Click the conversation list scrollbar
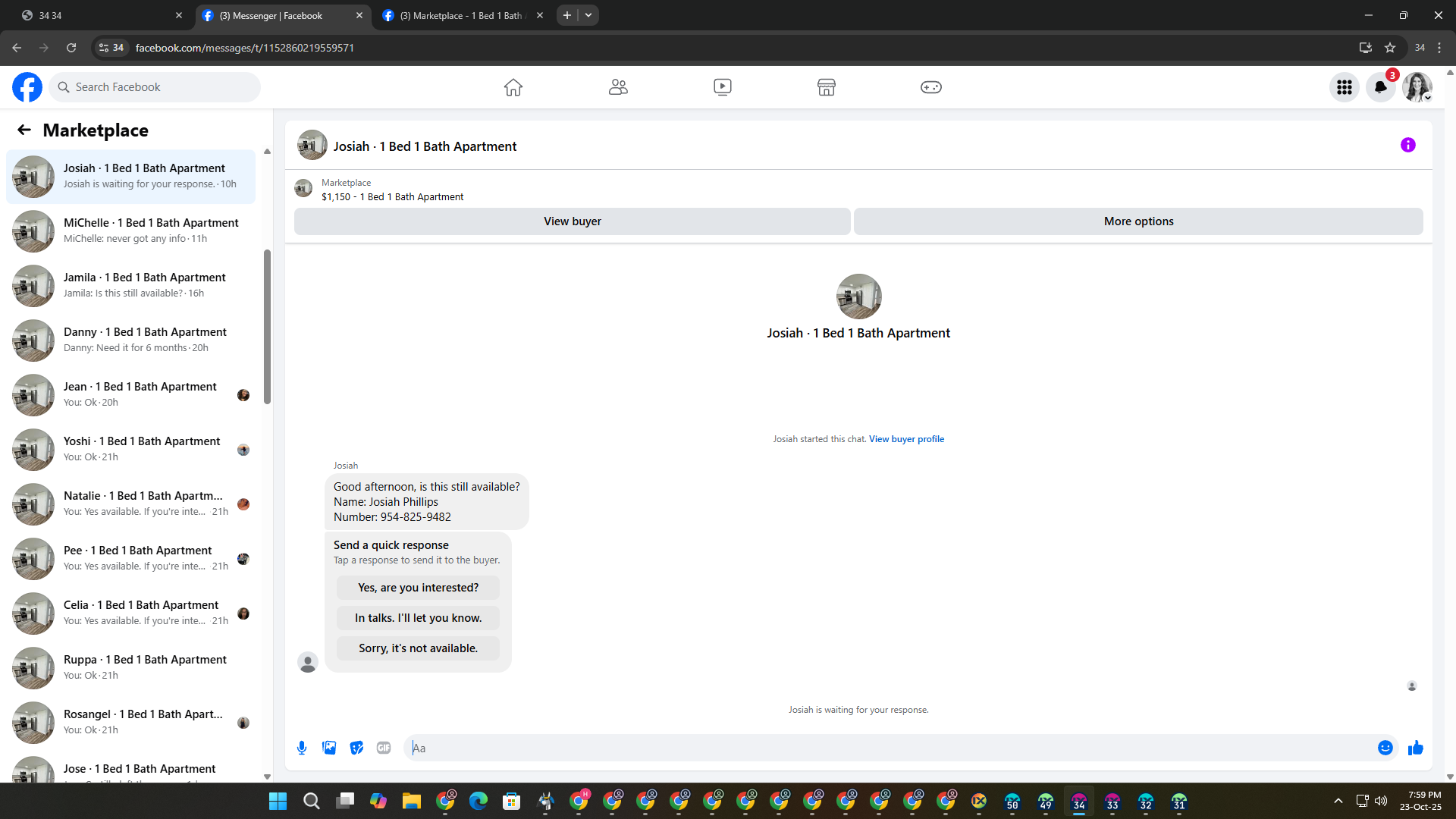 point(267,326)
